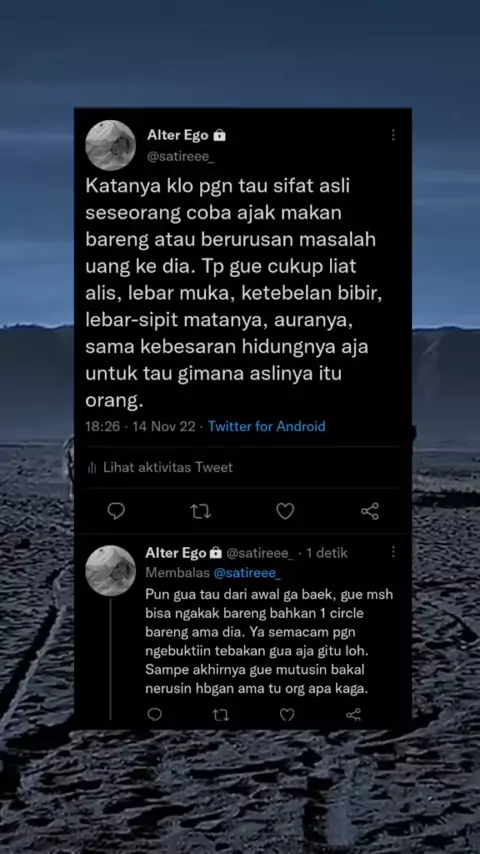Open reply on the main tweet
The height and width of the screenshot is (854, 480).
(x=116, y=511)
